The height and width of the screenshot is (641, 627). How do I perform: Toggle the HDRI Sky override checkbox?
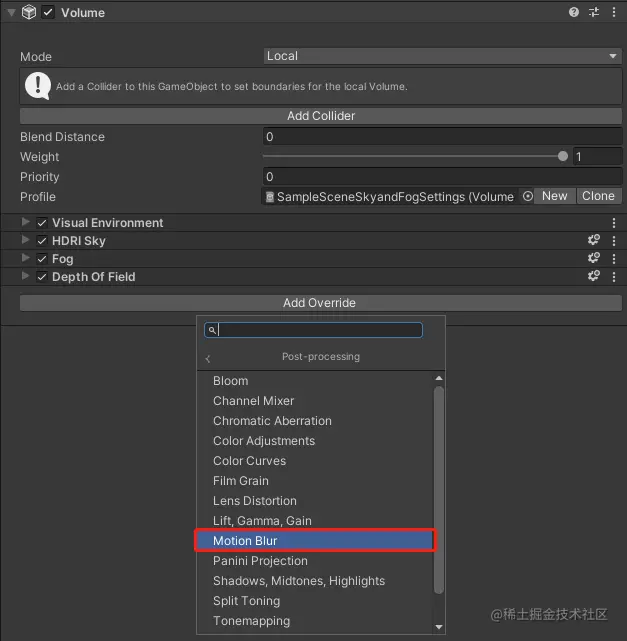(42, 241)
